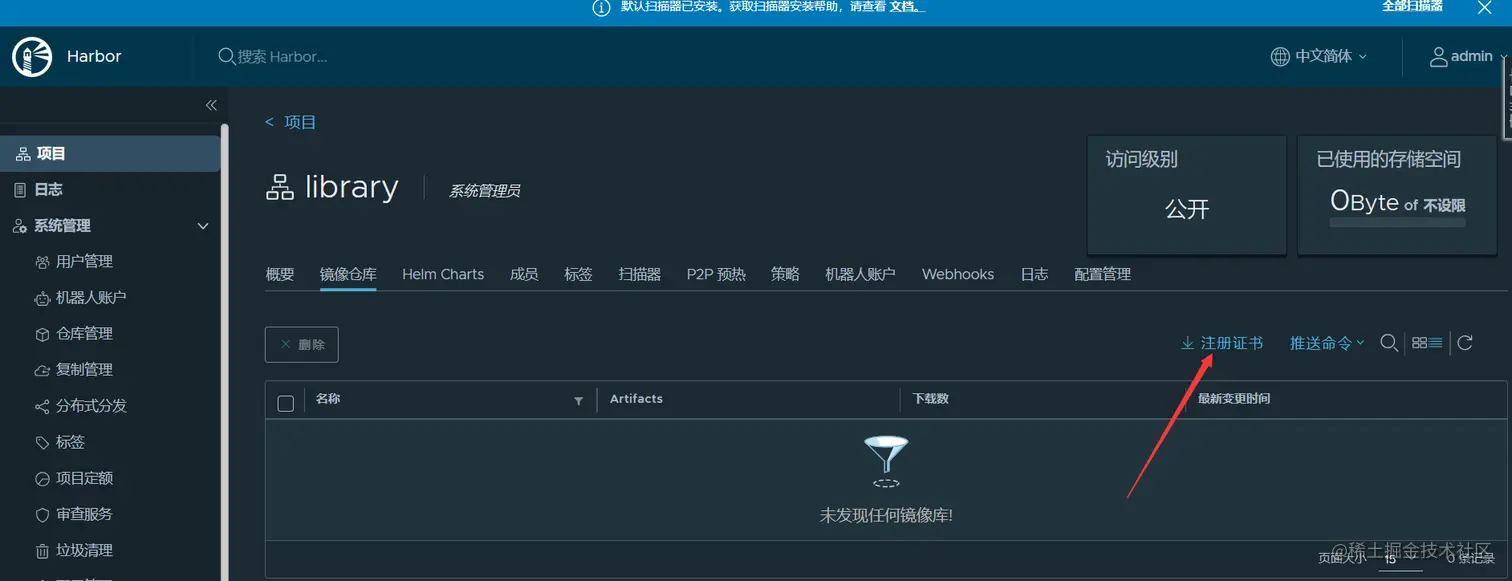Image resolution: width=1512 pixels, height=581 pixels.
Task: Open the 配置管理 tab
Action: [1101, 273]
